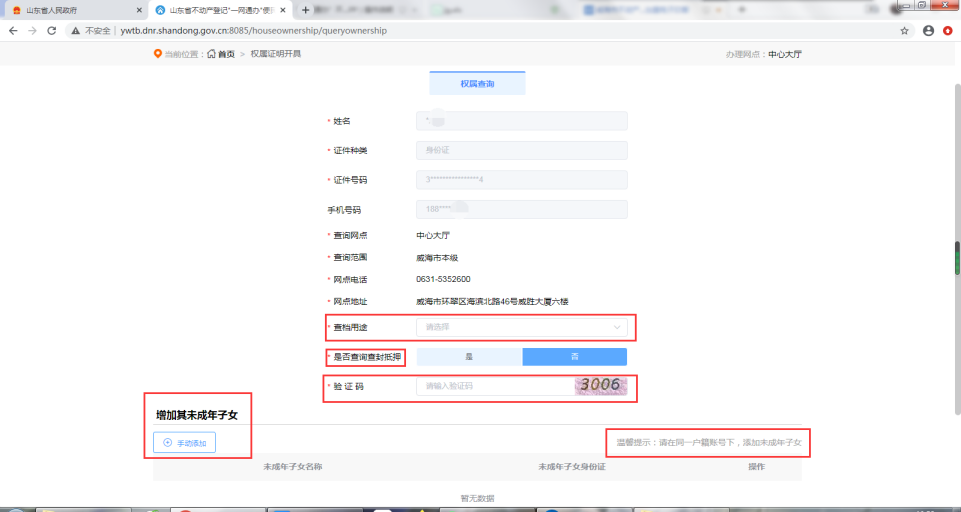
Task: Click the browser reload icon
Action: pyautogui.click(x=55, y=31)
